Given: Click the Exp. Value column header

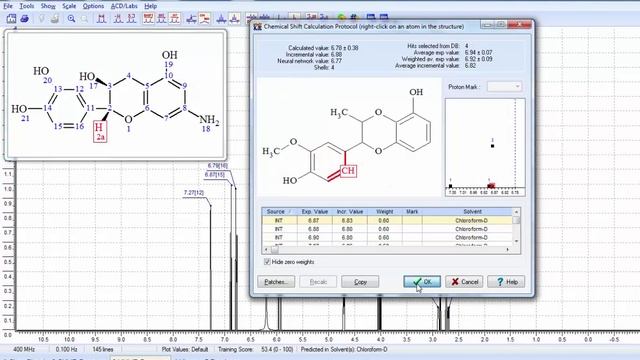Looking at the screenshot, I should (x=314, y=211).
